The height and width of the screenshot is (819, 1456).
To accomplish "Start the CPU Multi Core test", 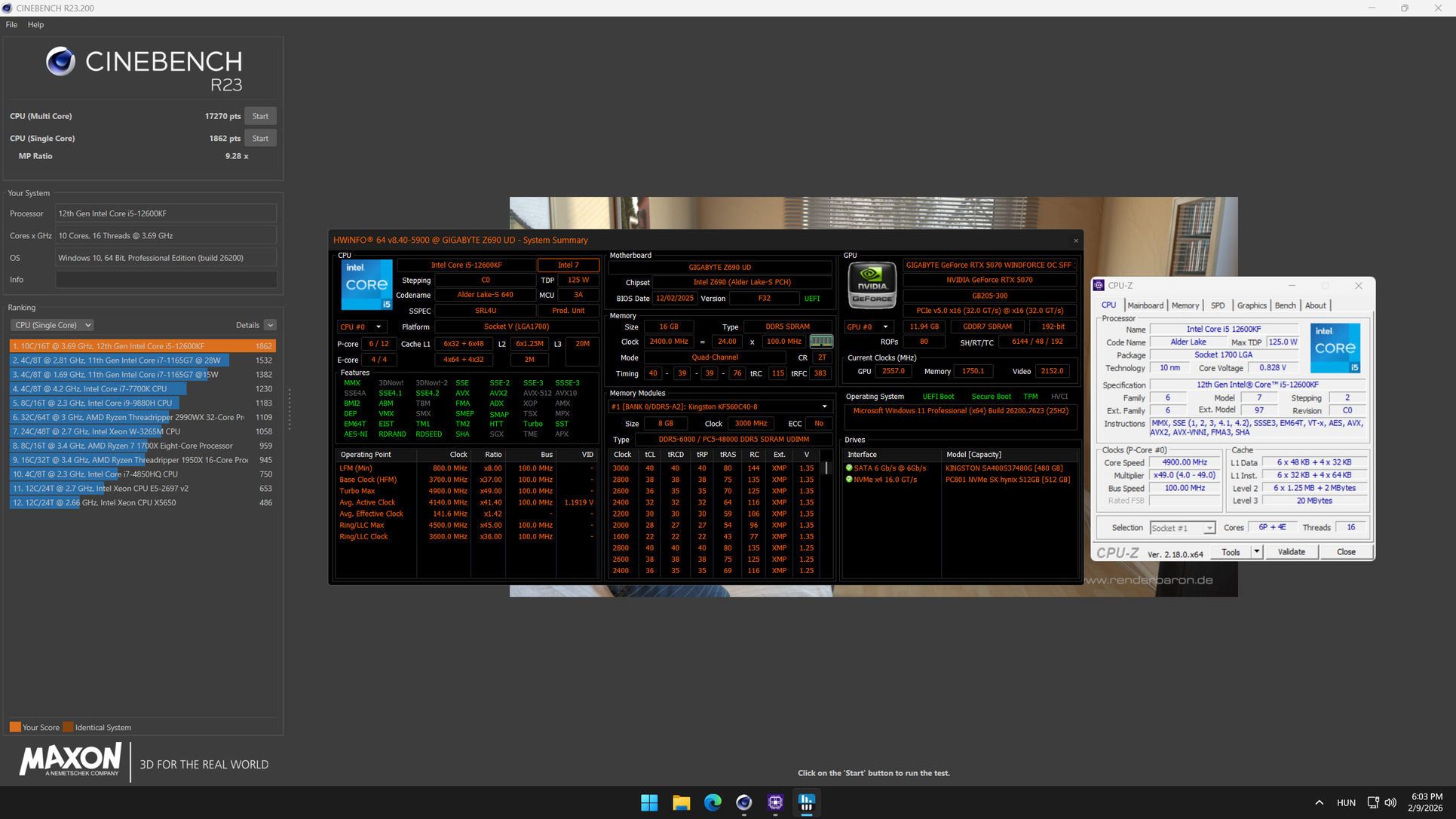I will (260, 116).
